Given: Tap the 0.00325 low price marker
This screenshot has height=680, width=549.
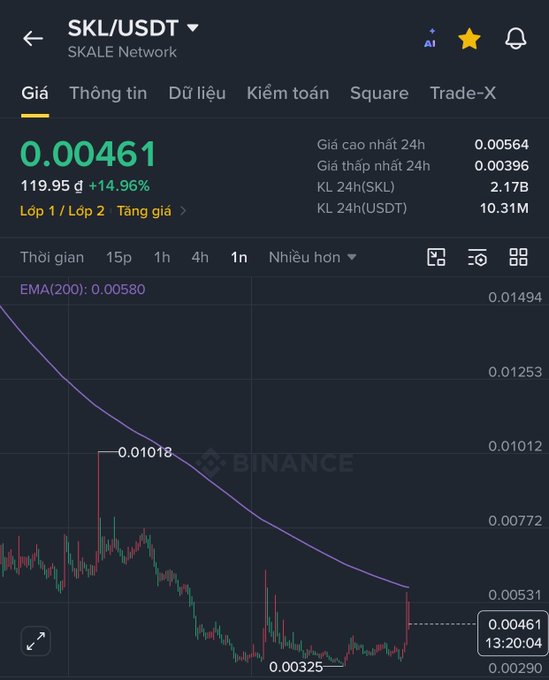Looking at the screenshot, I should pyautogui.click(x=296, y=667).
